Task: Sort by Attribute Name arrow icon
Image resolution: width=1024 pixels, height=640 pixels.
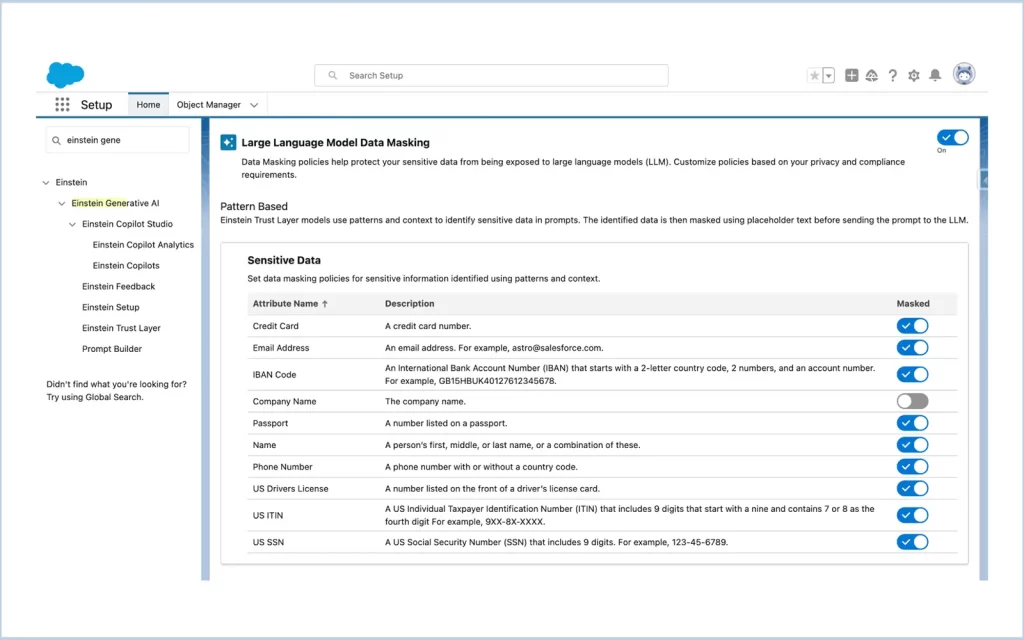Action: 325,304
